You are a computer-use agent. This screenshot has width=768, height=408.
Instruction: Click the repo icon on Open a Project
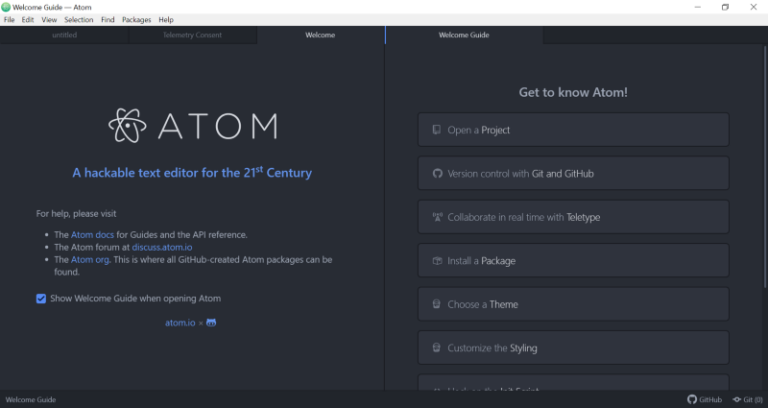(436, 130)
